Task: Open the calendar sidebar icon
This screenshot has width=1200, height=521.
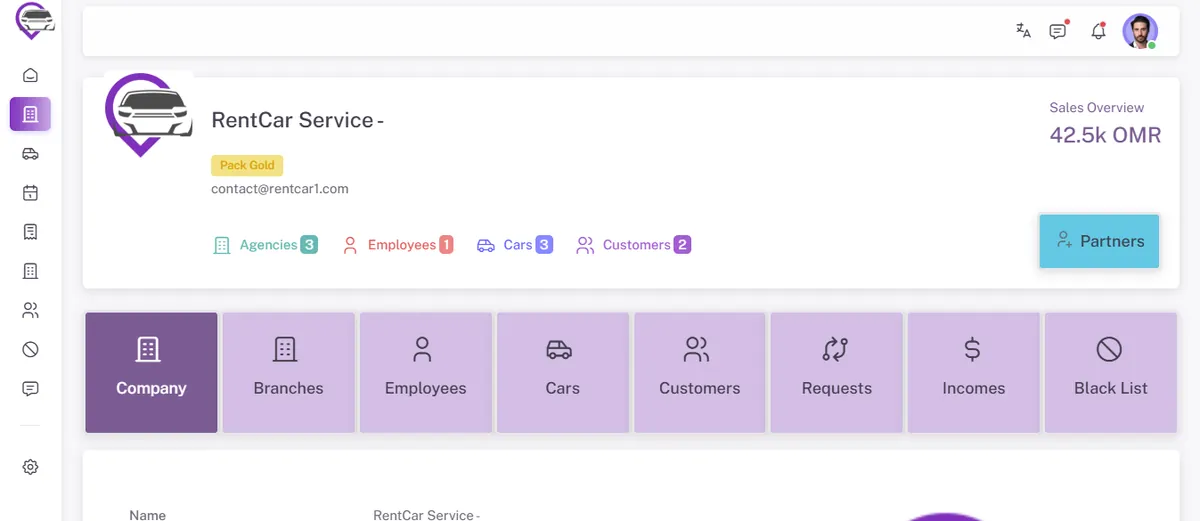Action: (30, 193)
